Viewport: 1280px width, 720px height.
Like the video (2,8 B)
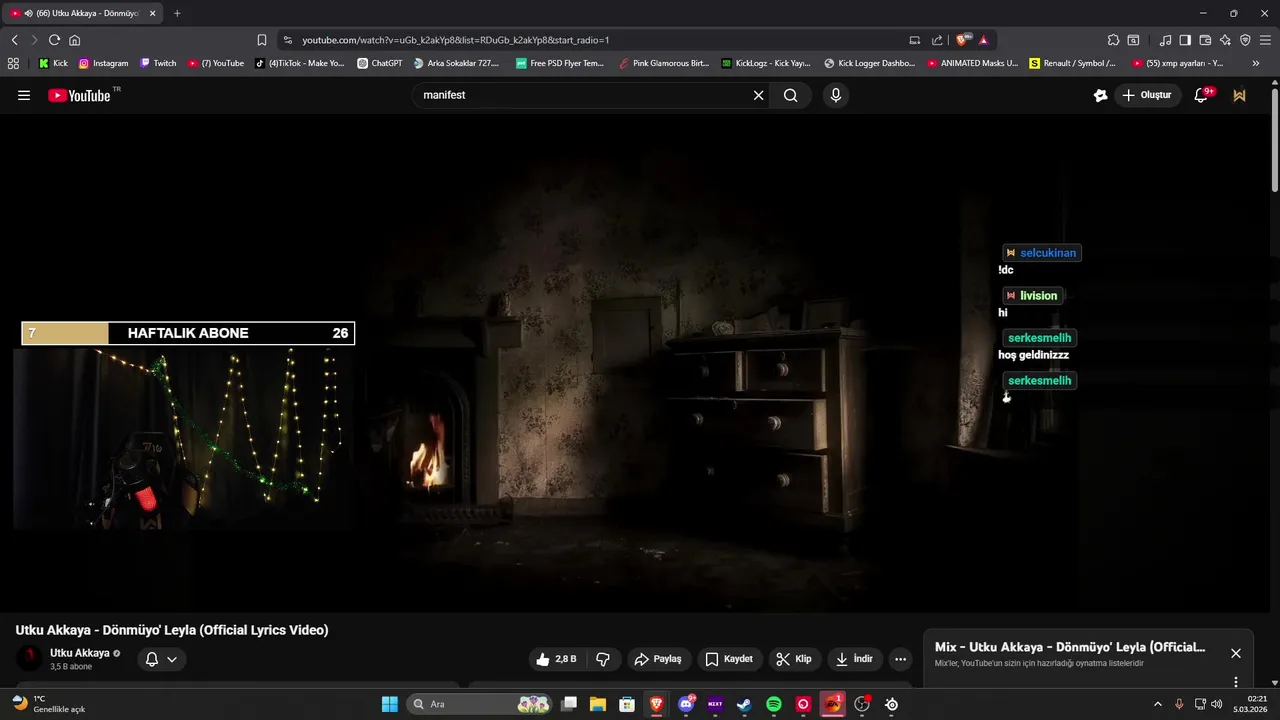click(x=556, y=659)
